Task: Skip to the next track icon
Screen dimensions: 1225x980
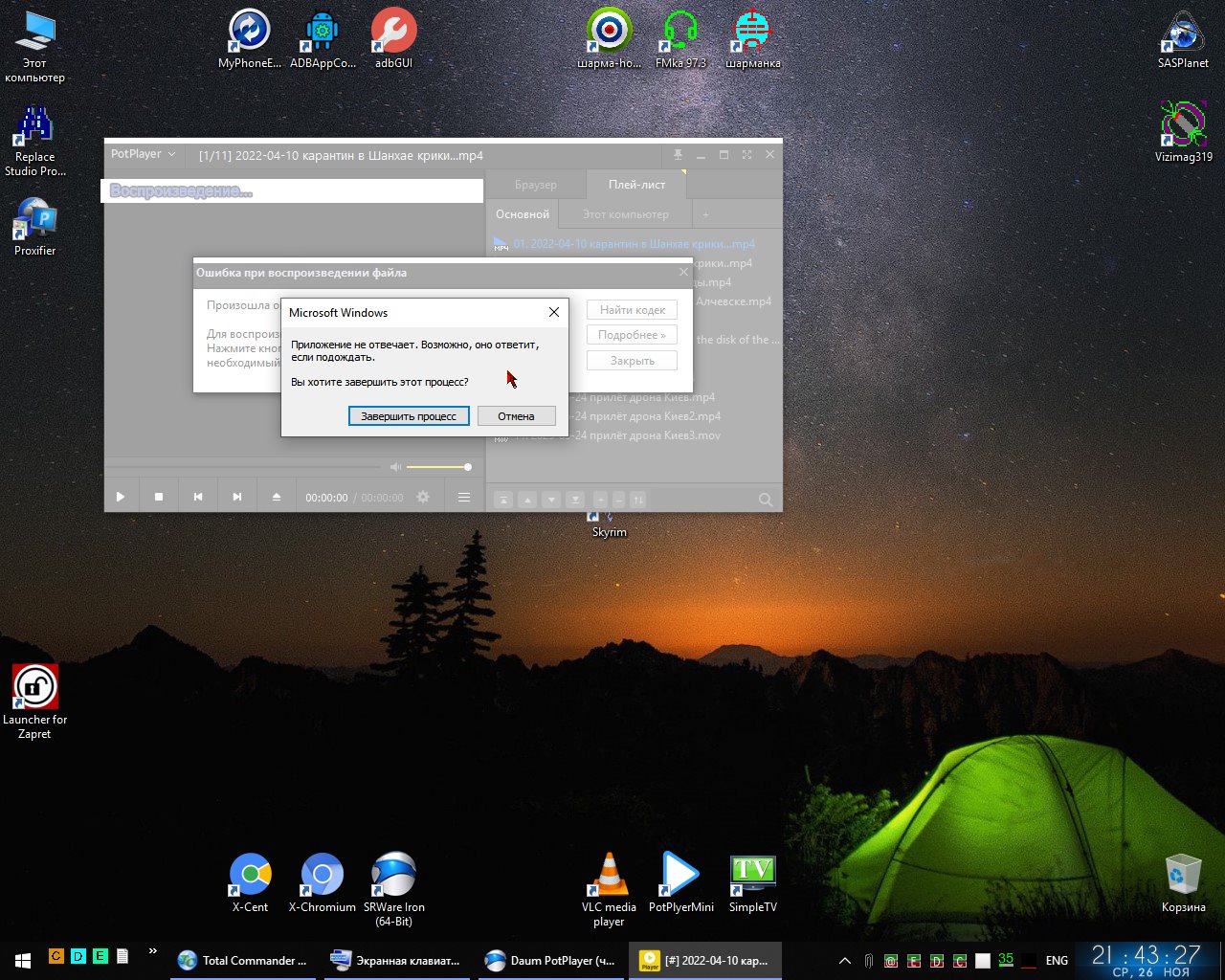Action: tap(236, 497)
